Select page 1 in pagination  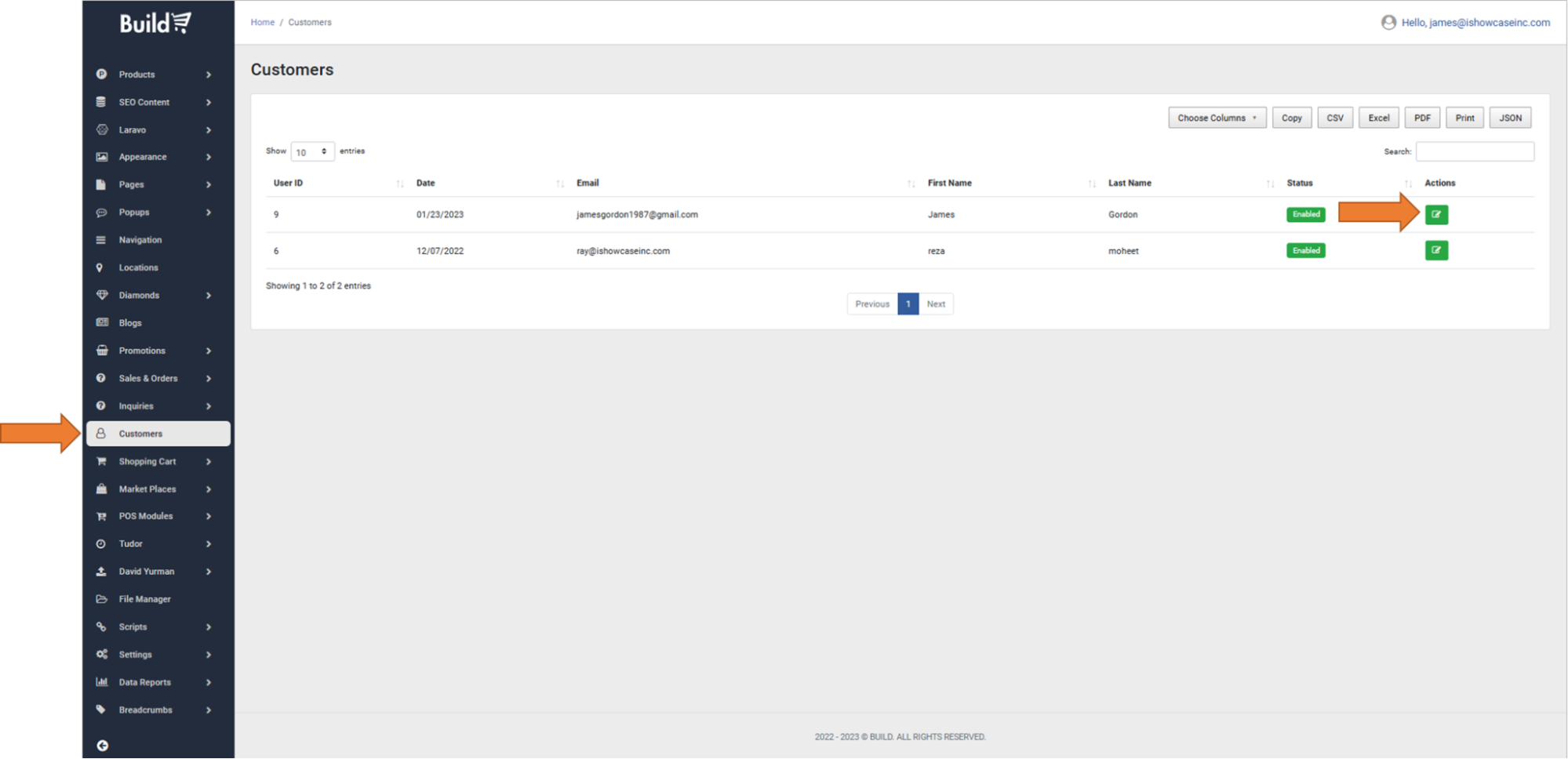(908, 304)
